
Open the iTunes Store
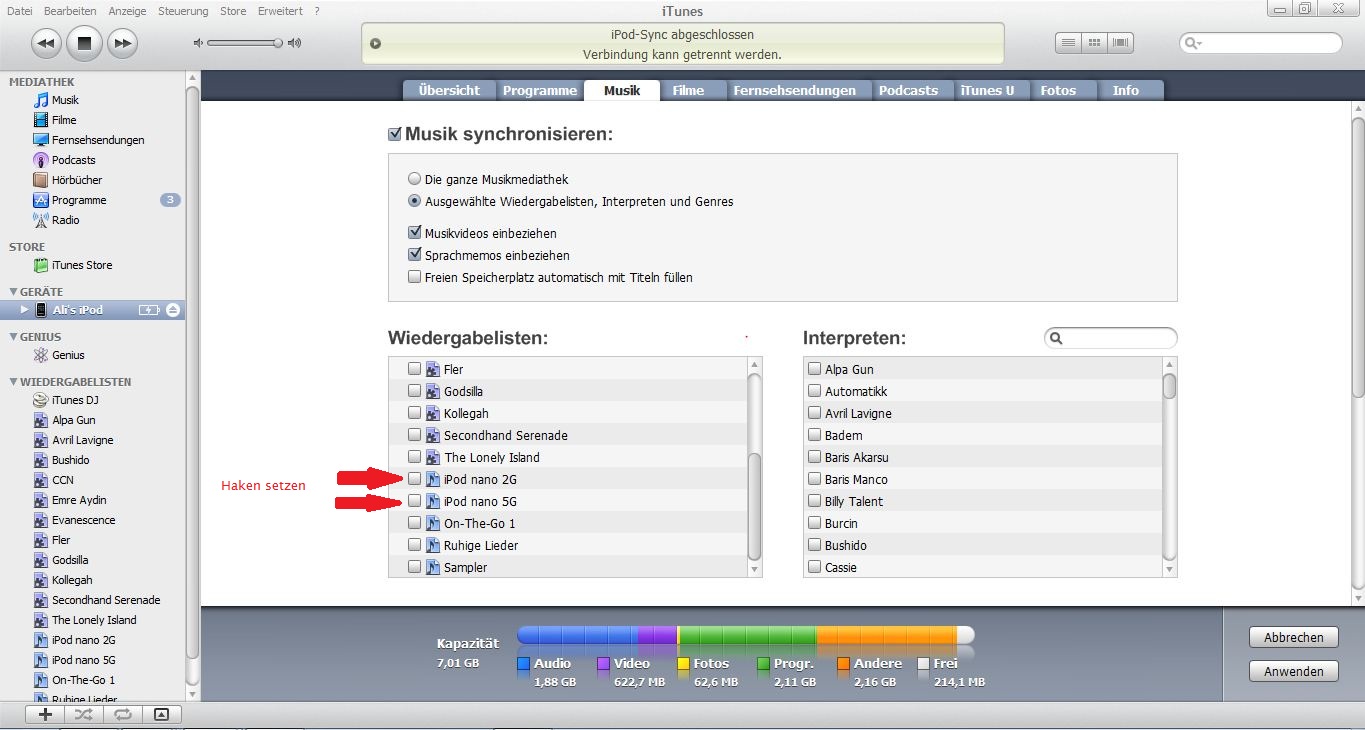click(x=82, y=265)
